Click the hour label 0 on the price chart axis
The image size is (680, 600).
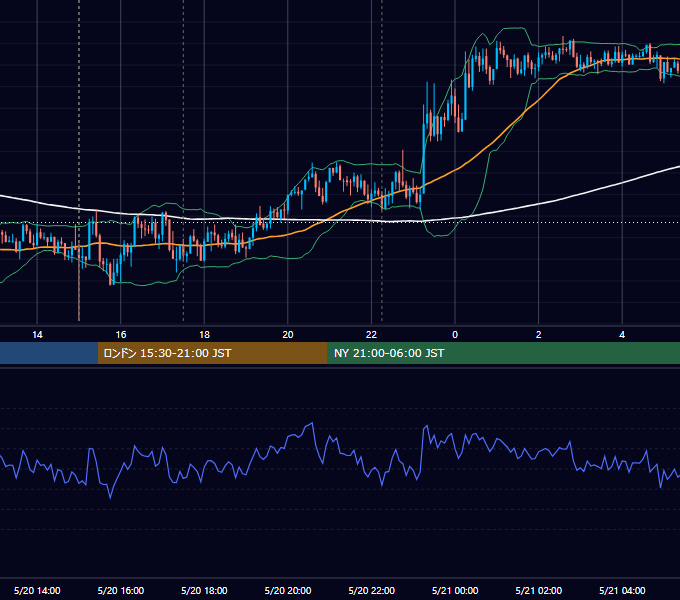pos(455,335)
